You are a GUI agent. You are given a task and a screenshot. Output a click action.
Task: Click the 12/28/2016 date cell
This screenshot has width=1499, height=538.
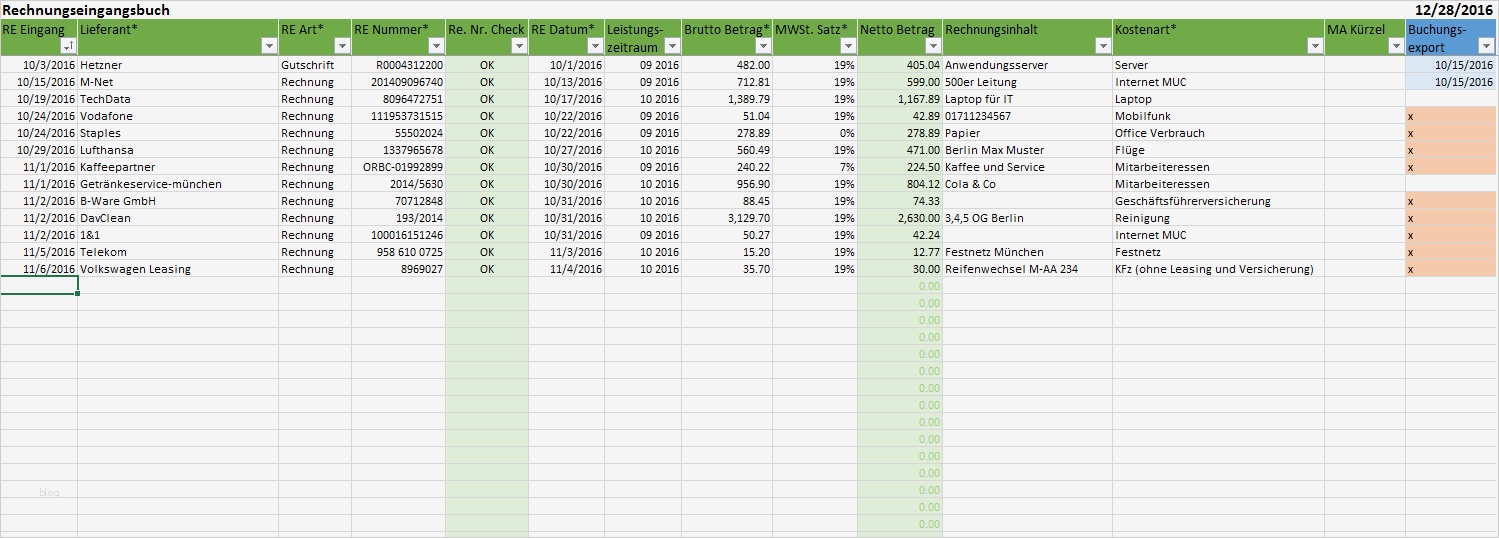1455,10
